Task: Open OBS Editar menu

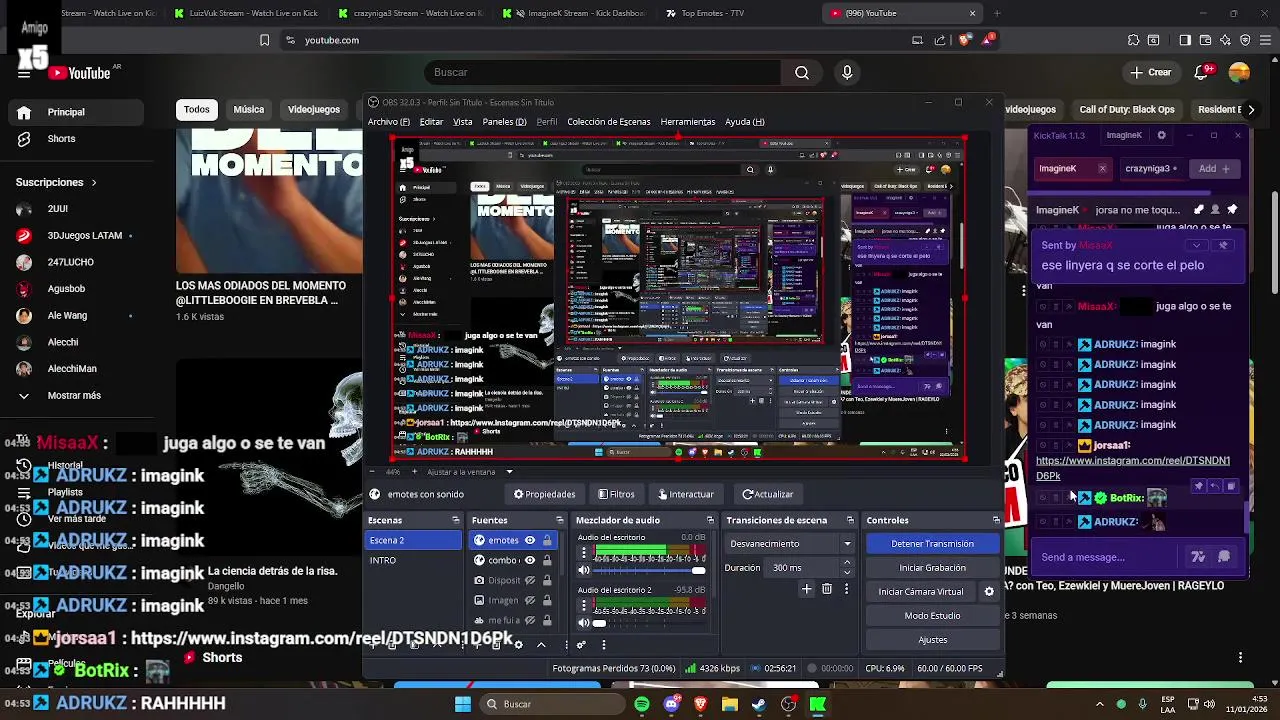Action: [x=431, y=122]
